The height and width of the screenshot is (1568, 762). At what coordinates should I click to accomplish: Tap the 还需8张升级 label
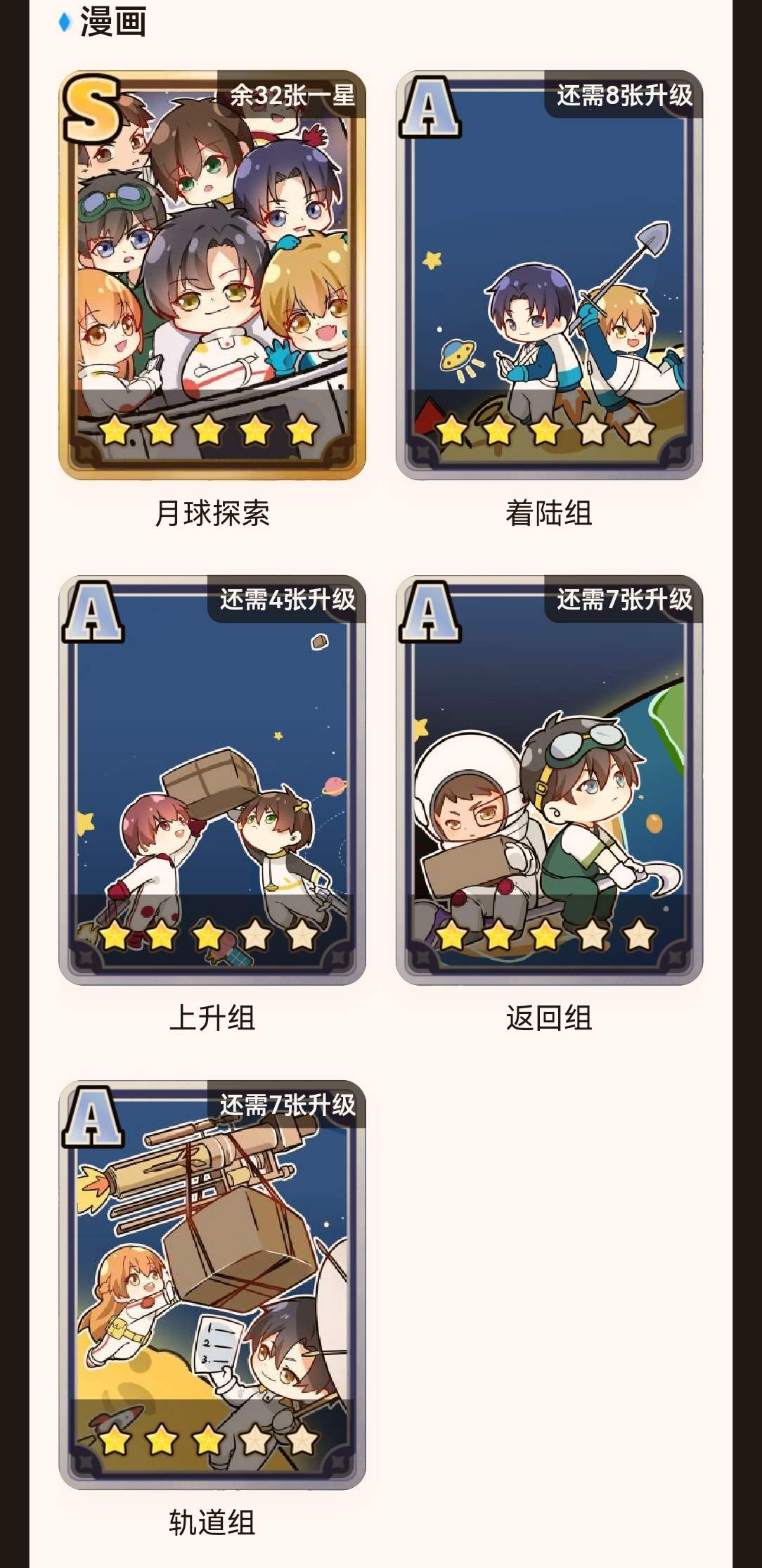625,95
